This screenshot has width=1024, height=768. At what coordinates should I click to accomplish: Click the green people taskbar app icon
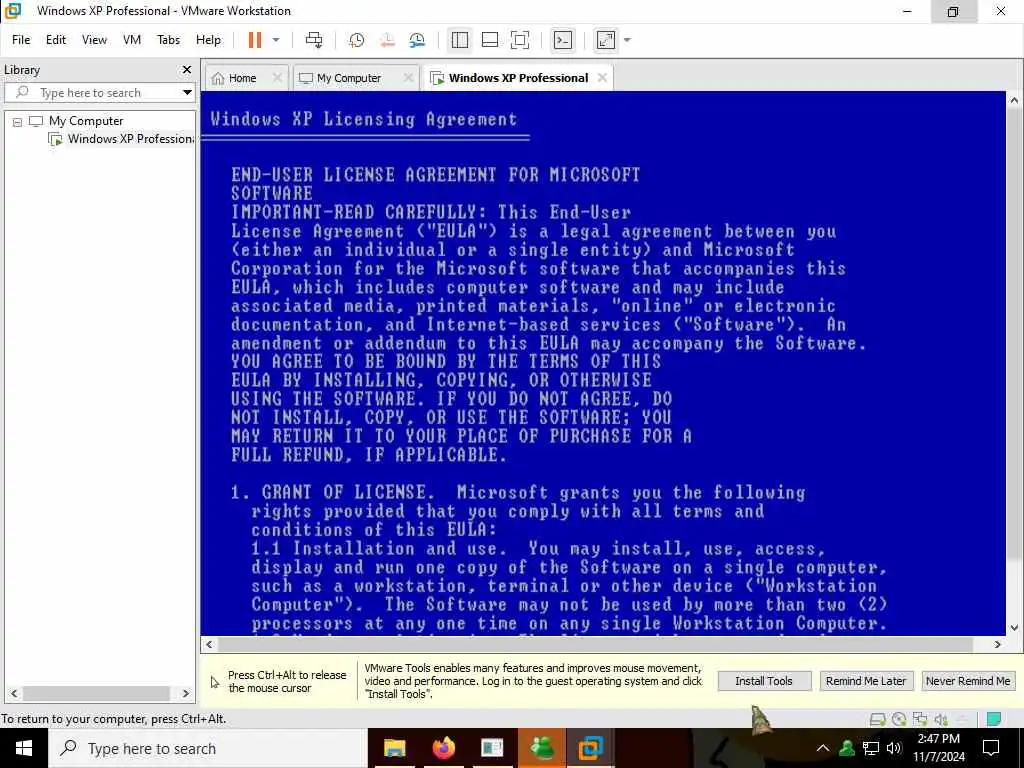(542, 748)
